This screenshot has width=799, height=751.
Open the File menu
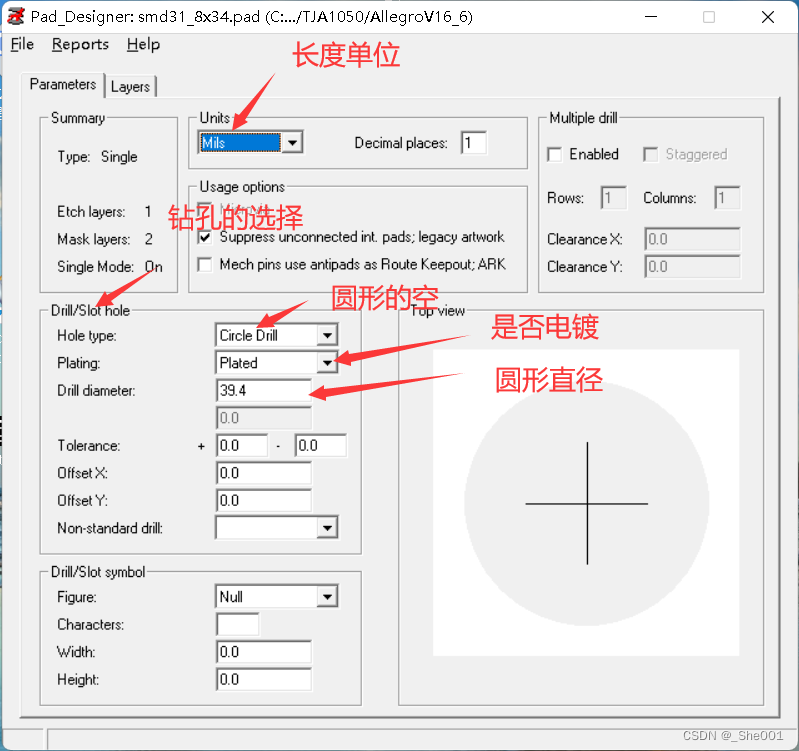pos(22,44)
